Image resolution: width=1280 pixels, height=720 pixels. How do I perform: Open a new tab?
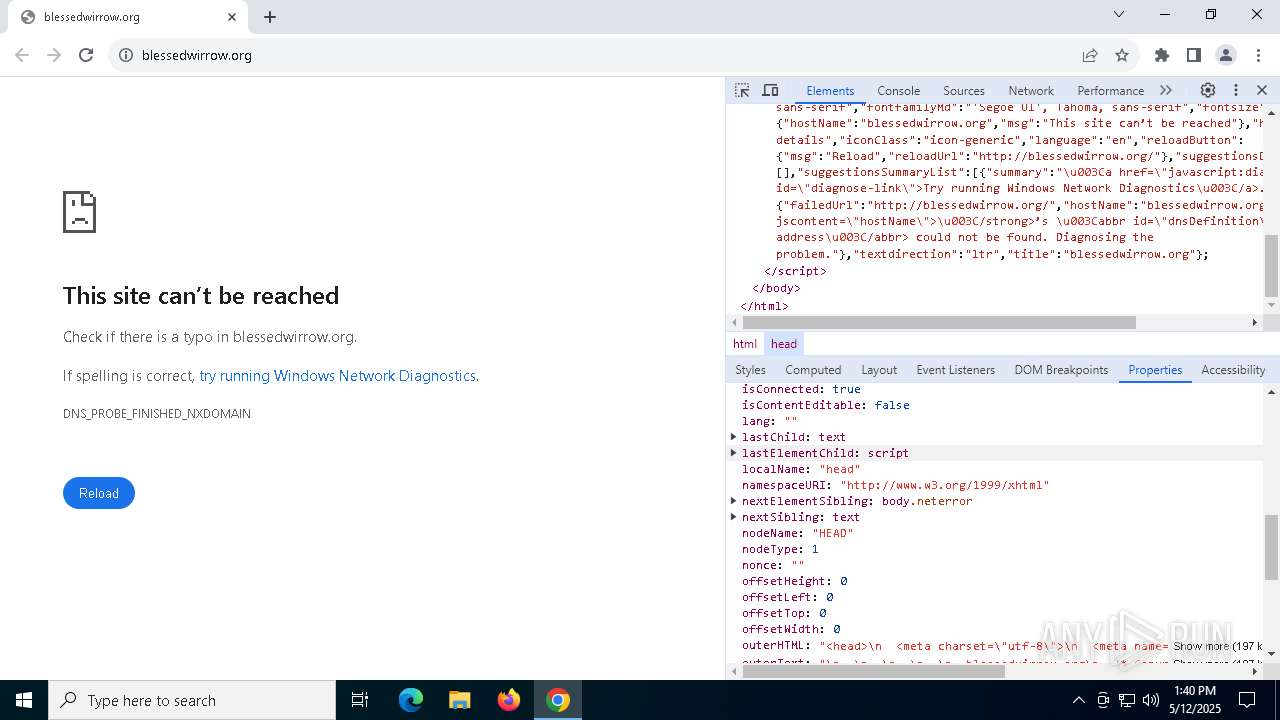[x=270, y=17]
